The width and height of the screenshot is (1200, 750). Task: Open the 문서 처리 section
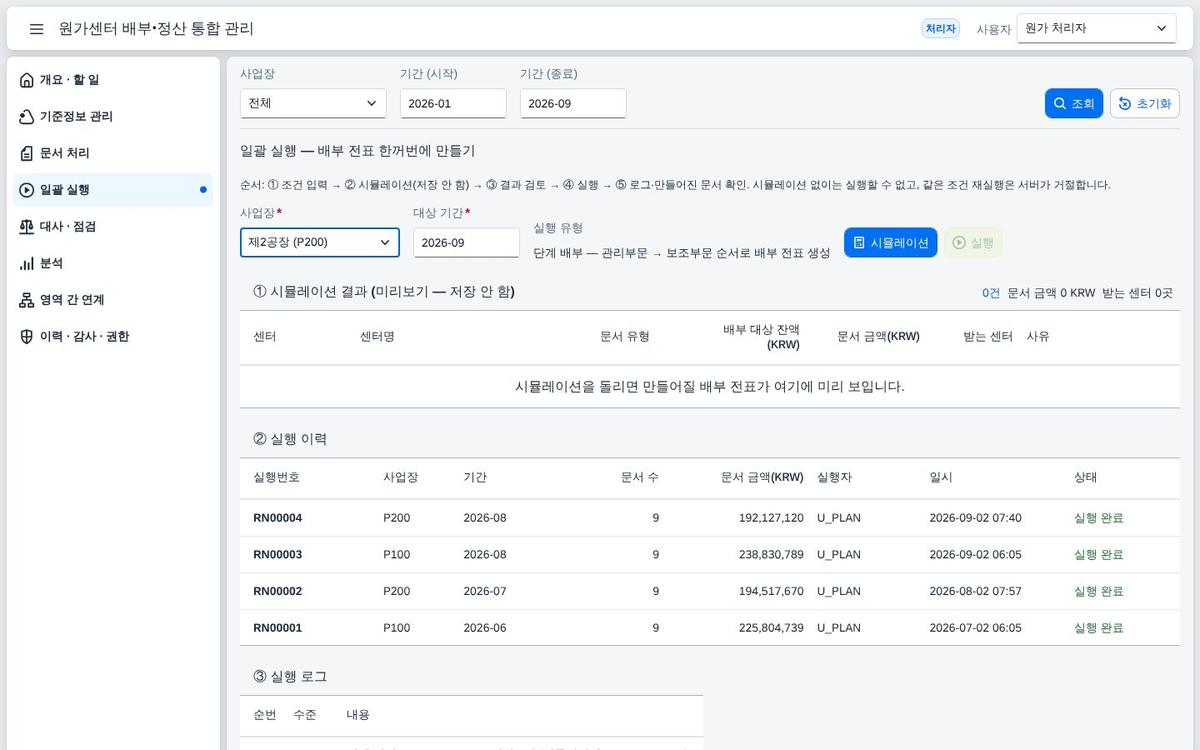(113, 153)
